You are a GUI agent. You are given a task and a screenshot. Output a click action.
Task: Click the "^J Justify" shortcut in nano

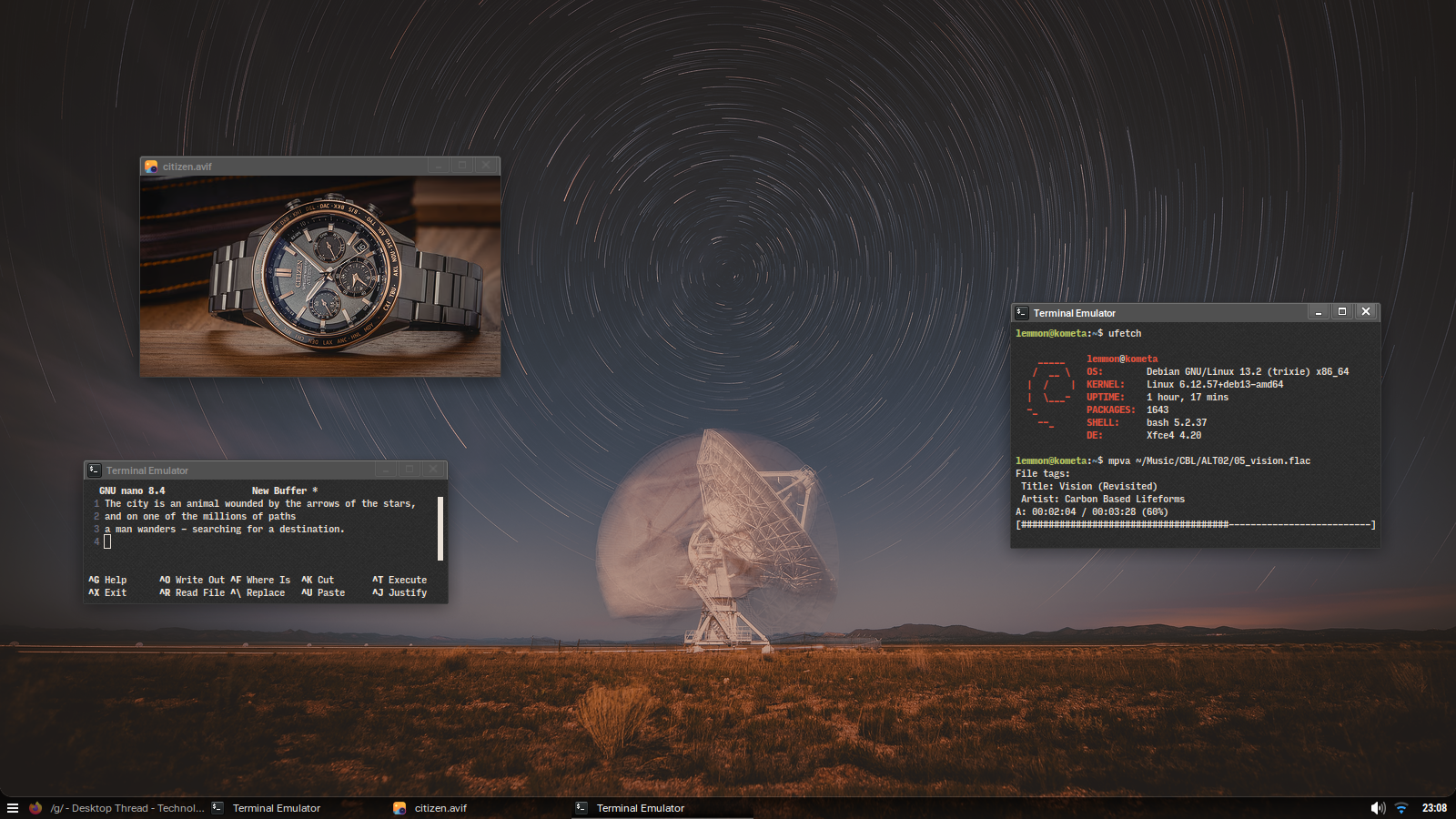tap(399, 592)
